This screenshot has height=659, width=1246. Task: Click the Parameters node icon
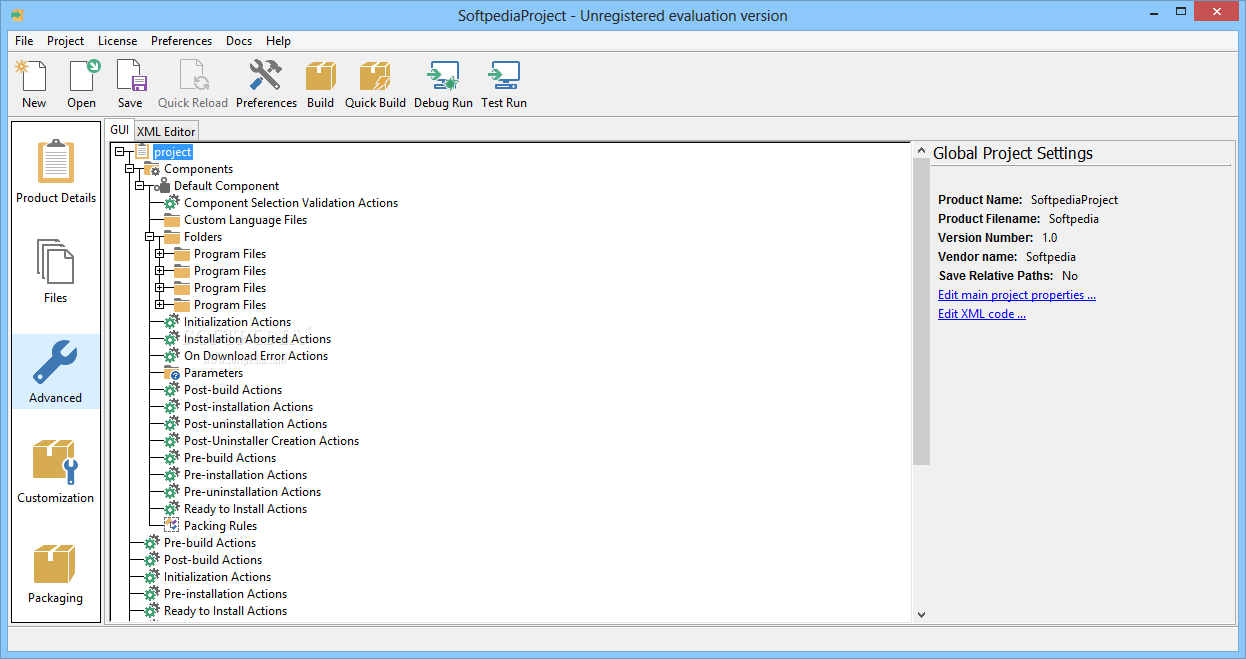coord(172,373)
